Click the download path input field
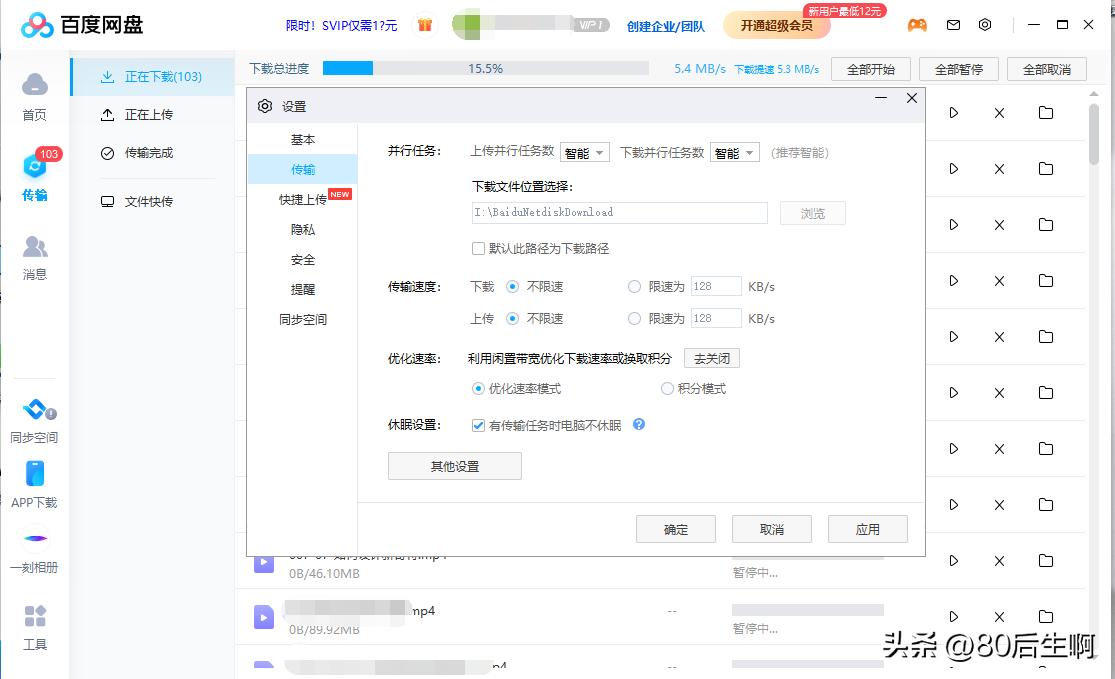 [619, 212]
